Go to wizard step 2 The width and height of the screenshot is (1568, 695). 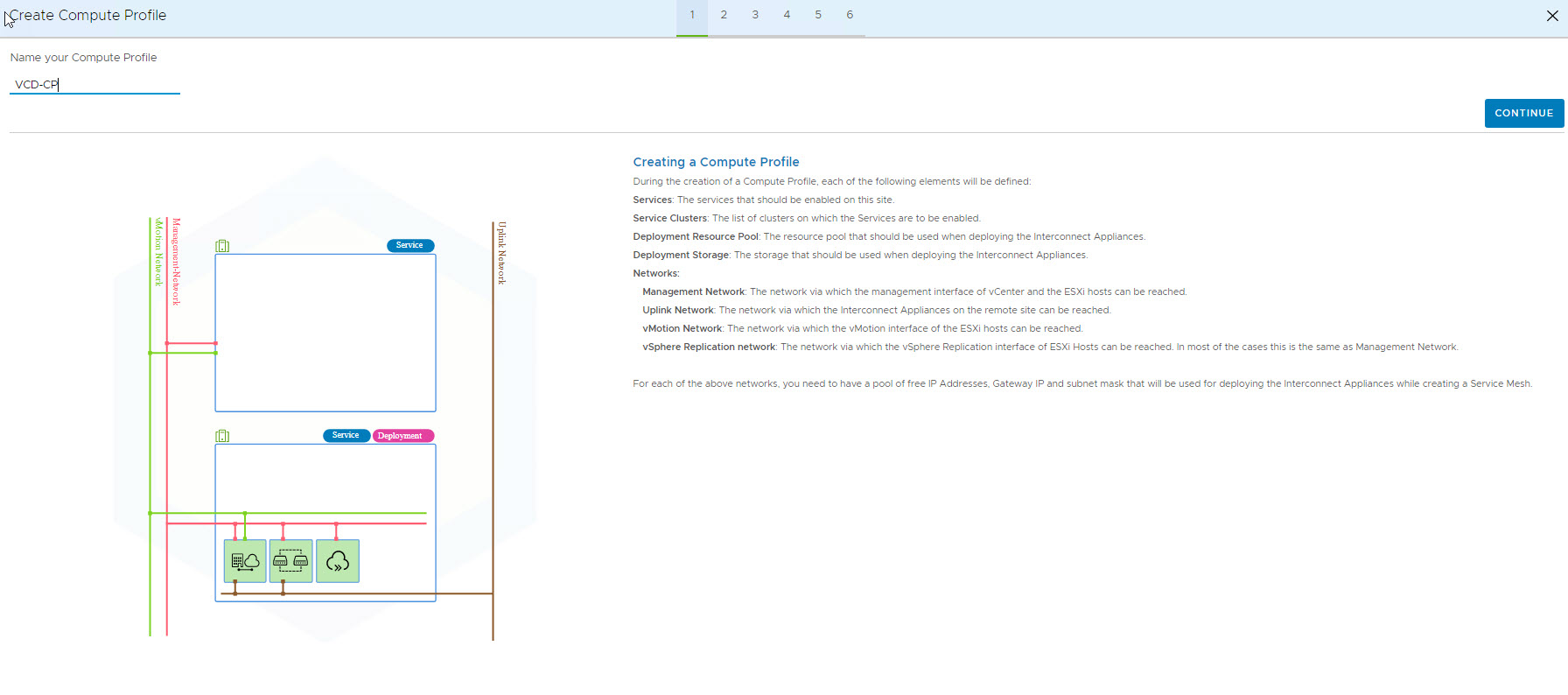pyautogui.click(x=724, y=15)
